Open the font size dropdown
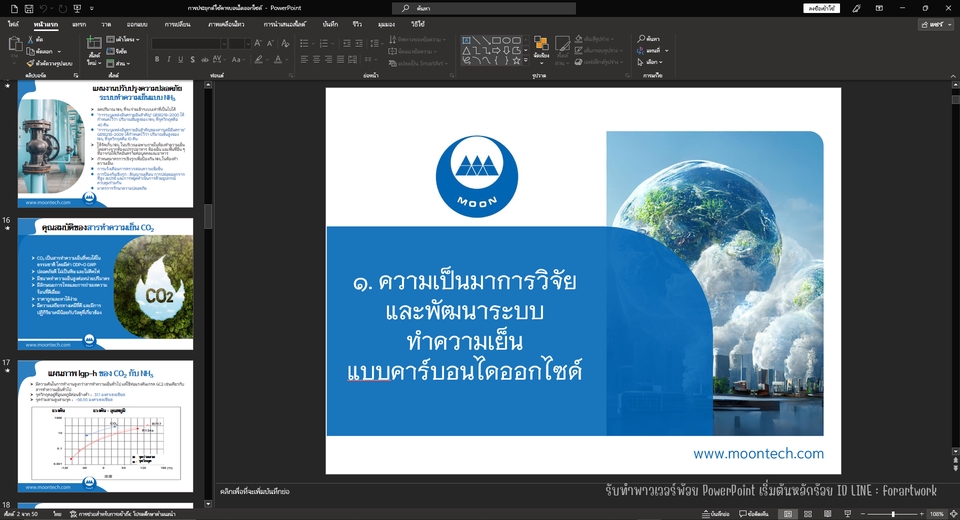The width and height of the screenshot is (960, 520). click(248, 43)
